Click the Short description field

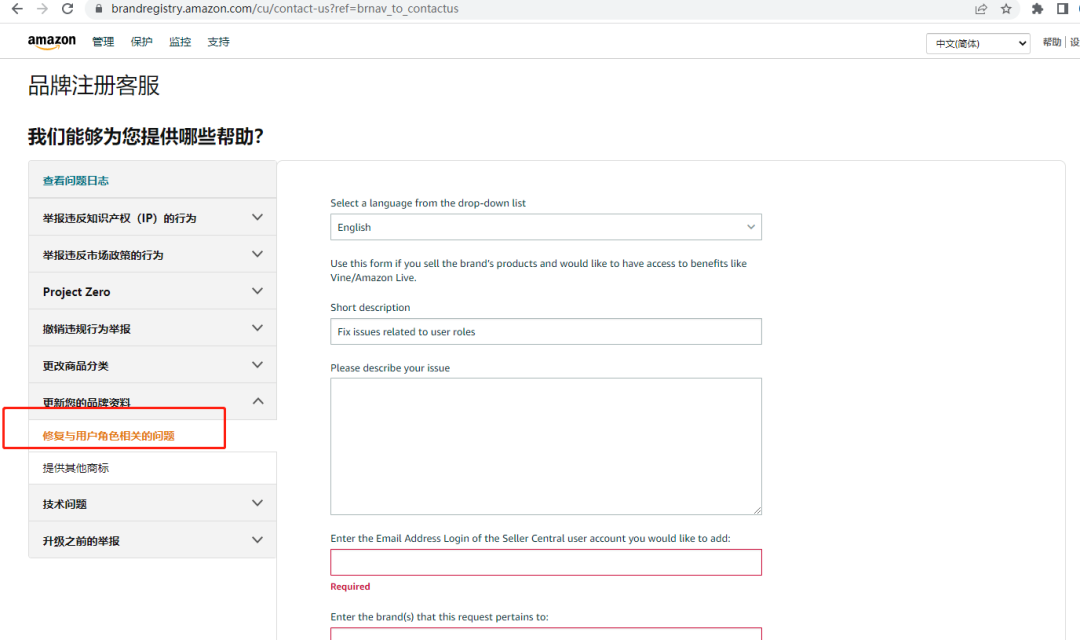pyautogui.click(x=546, y=331)
